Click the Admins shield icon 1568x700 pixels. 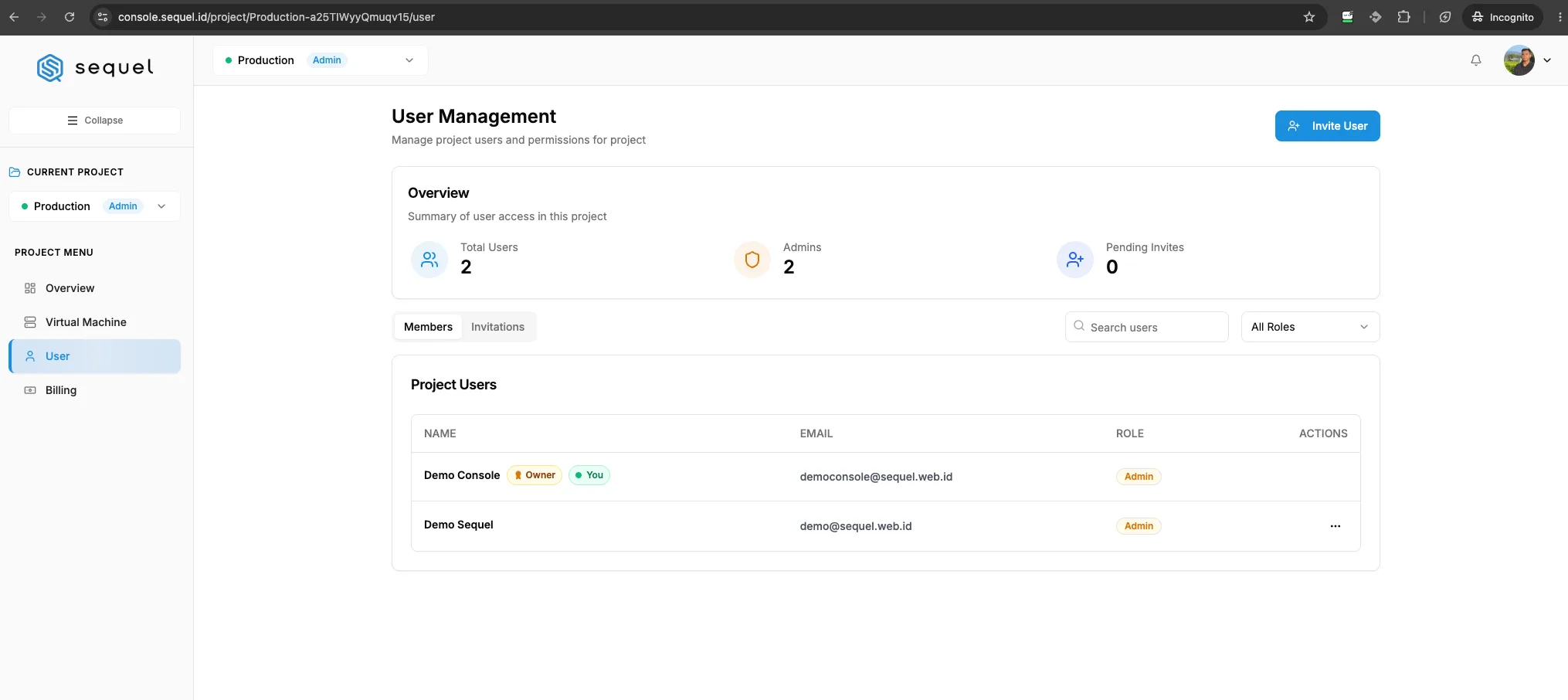(752, 260)
